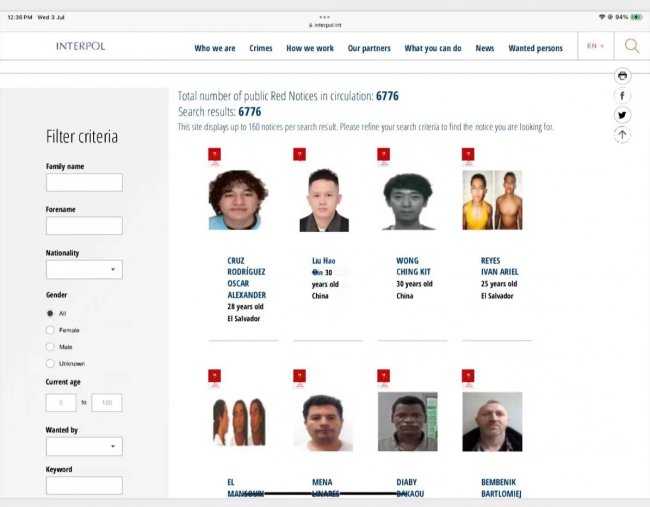
Task: Open the Nationality dropdown
Action: point(84,269)
